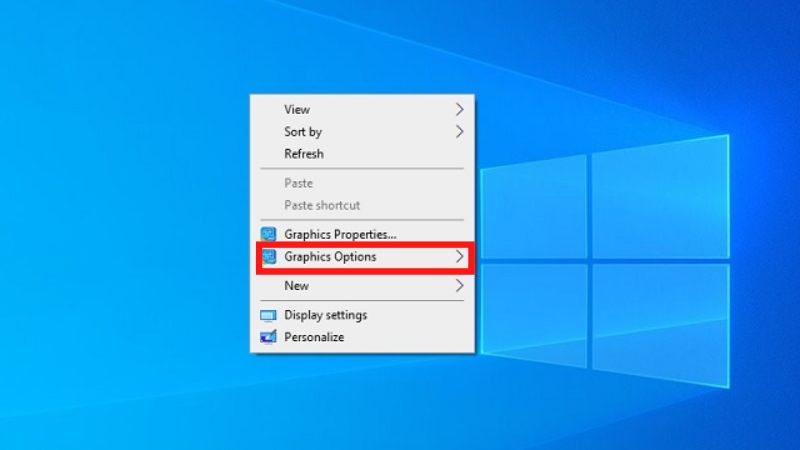
Task: Open the Sort by menu entry
Action: (362, 132)
